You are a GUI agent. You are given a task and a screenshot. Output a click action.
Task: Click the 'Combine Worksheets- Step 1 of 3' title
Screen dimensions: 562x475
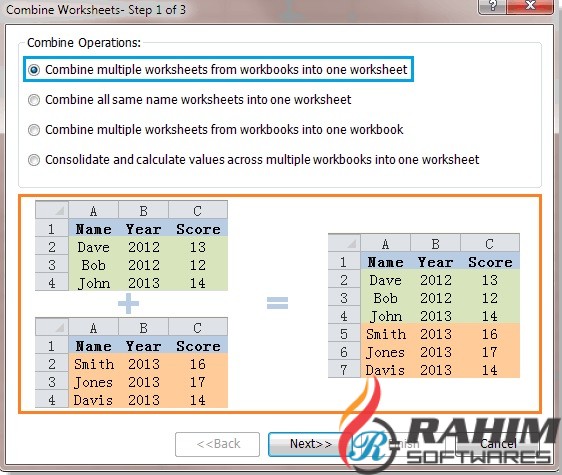(x=96, y=10)
